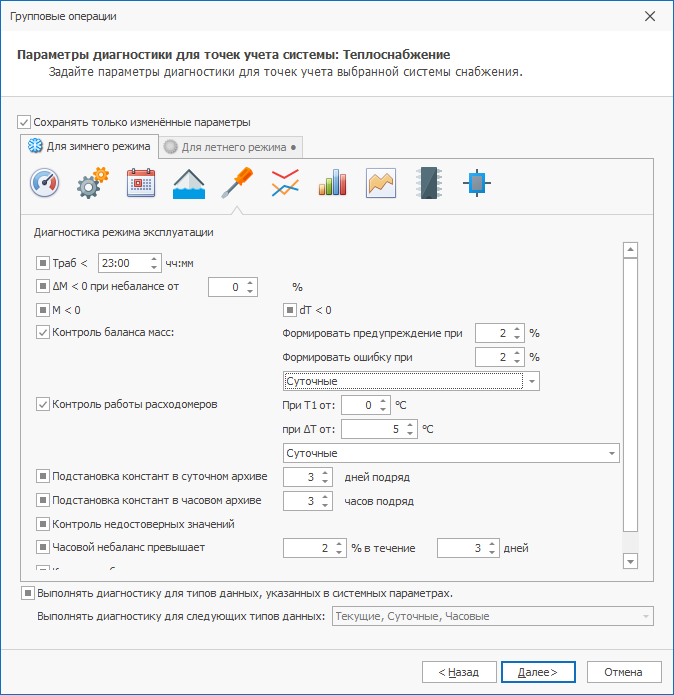This screenshot has width=674, height=695.
Task: Toggle the 'Контроль баланса масс' checkbox
Action: (x=43, y=332)
